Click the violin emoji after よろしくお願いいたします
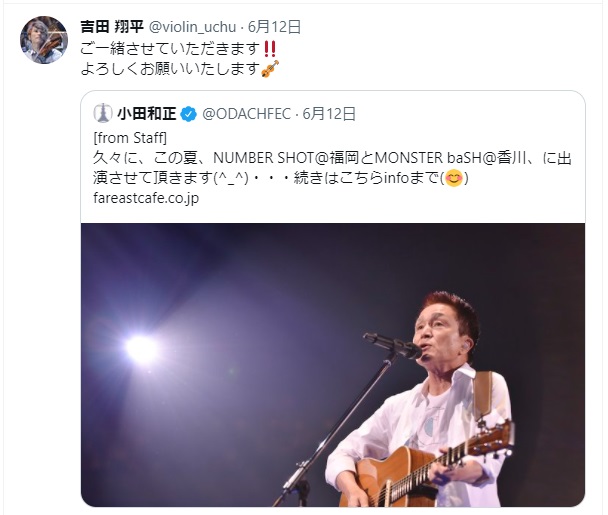The image size is (608, 515). pos(270,69)
